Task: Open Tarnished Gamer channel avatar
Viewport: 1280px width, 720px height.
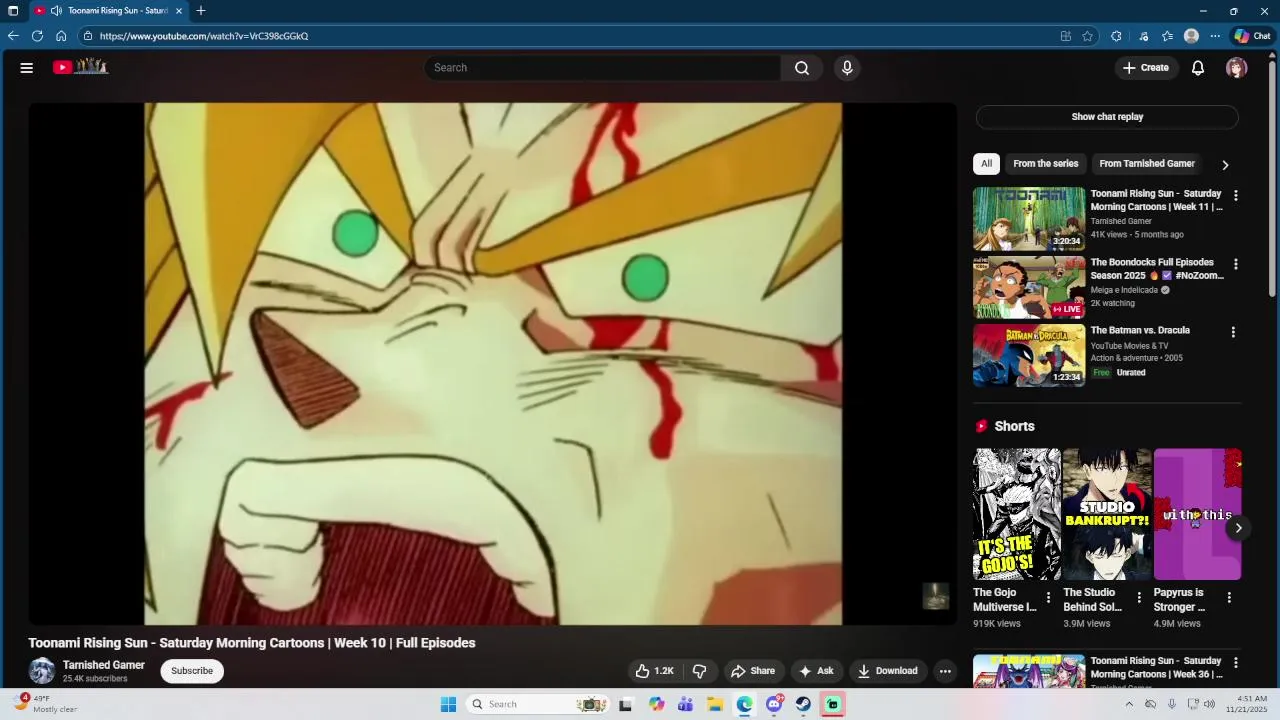Action: (x=42, y=671)
